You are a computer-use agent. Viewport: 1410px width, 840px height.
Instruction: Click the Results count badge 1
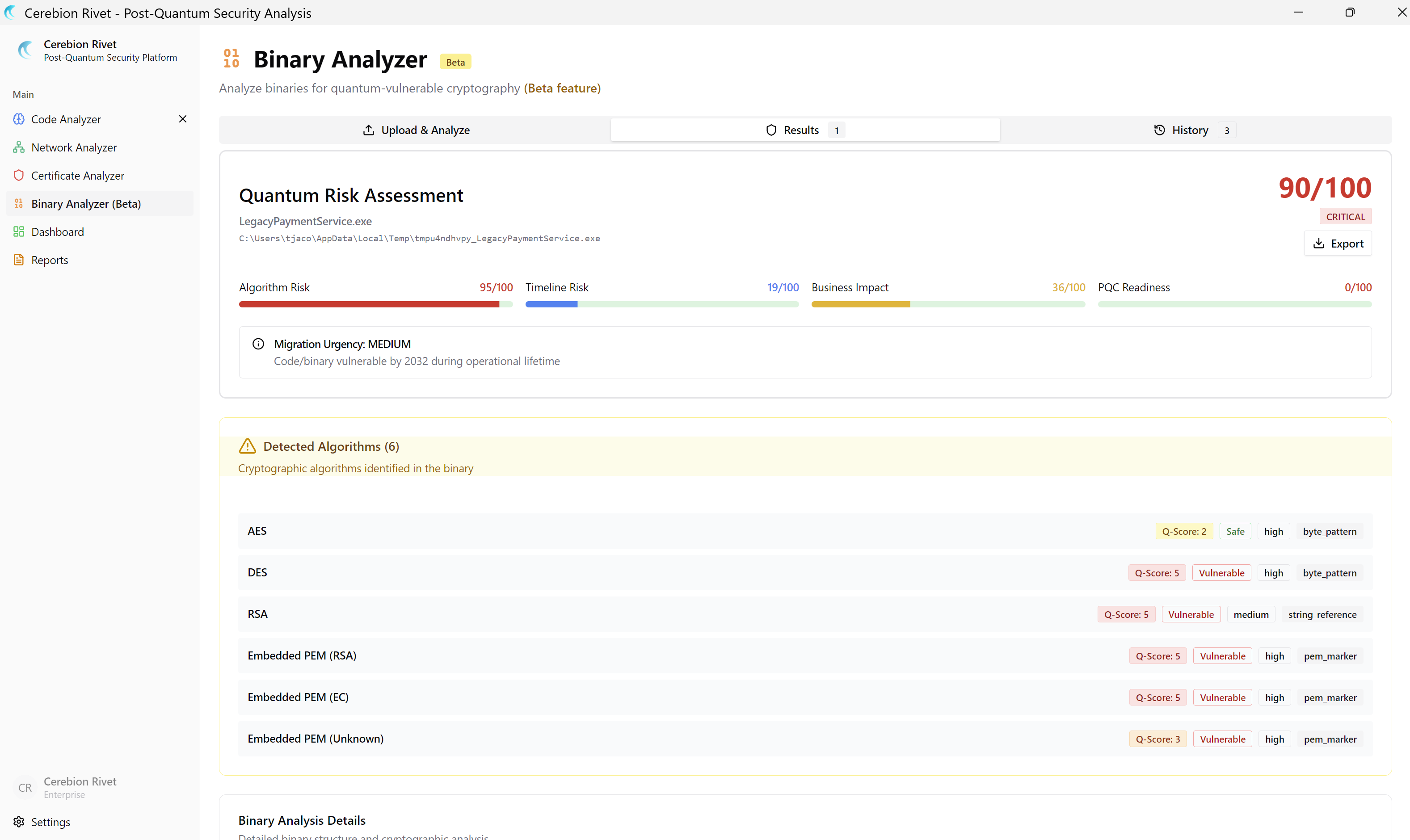tap(837, 130)
